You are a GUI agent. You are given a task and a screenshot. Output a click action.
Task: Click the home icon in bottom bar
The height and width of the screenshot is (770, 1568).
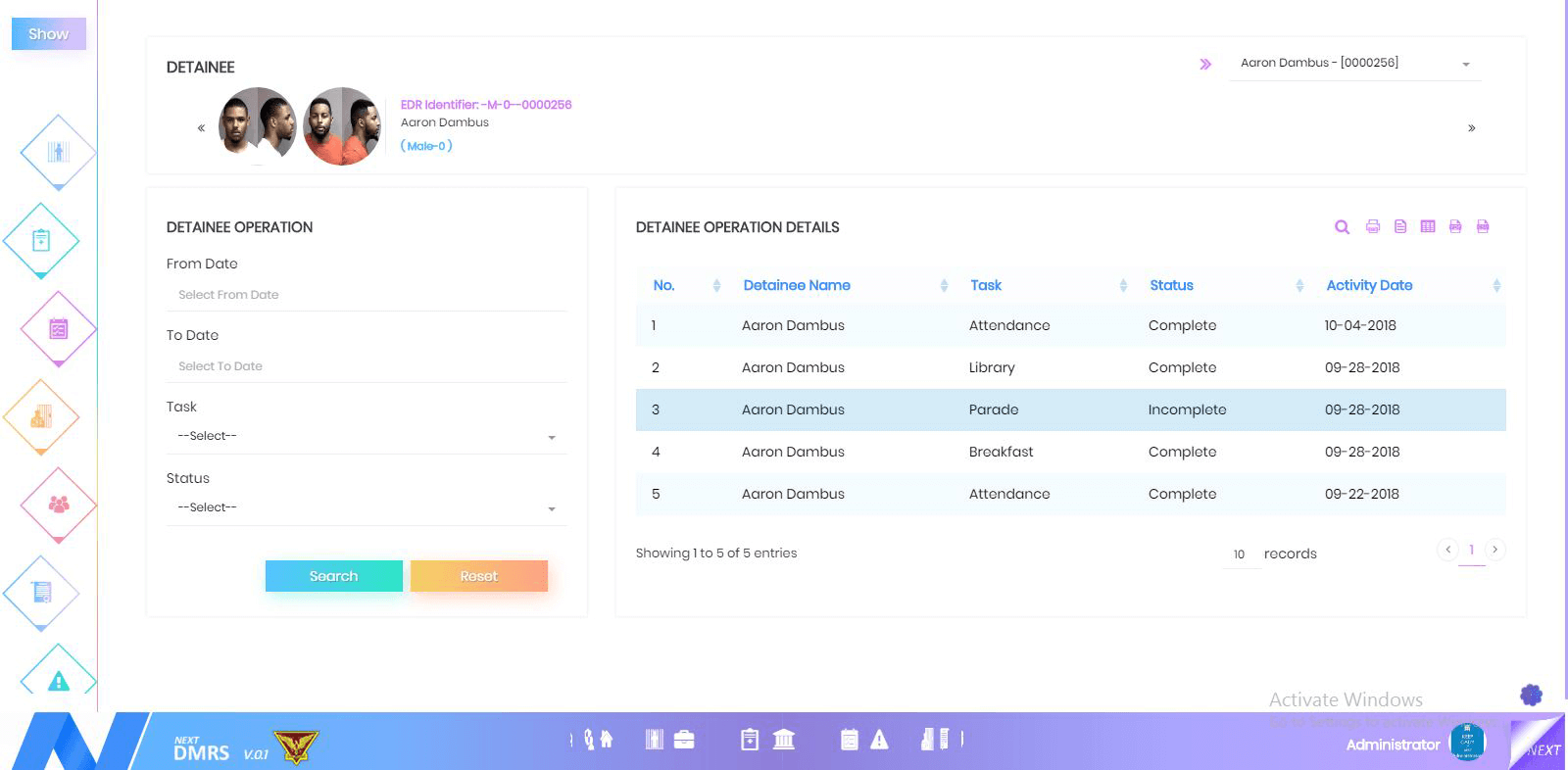coord(607,740)
